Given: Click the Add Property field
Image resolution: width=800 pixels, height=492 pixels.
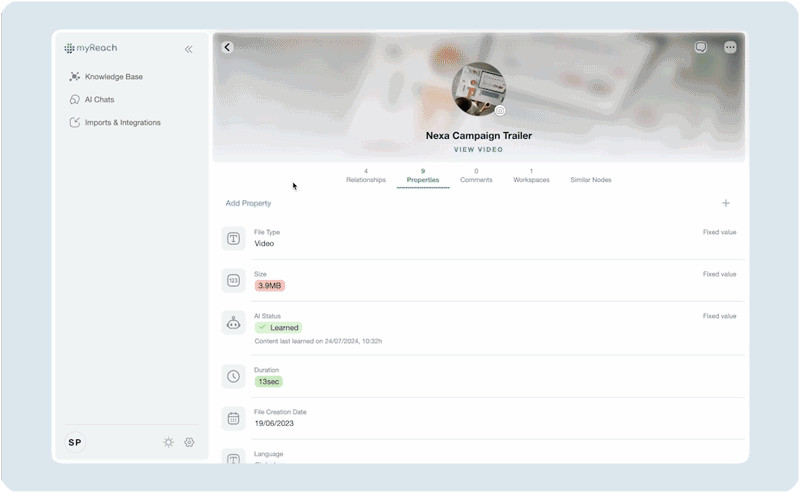Looking at the screenshot, I should coord(249,203).
